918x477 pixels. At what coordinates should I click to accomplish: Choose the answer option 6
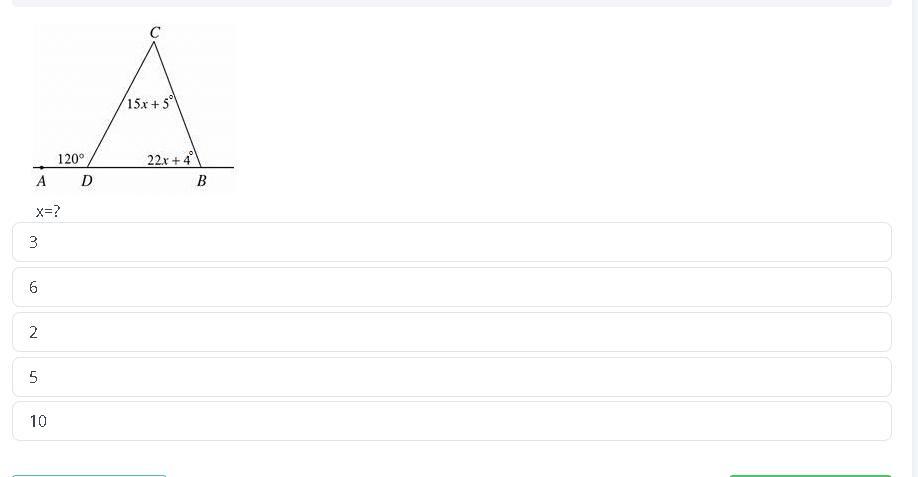[x=451, y=287]
